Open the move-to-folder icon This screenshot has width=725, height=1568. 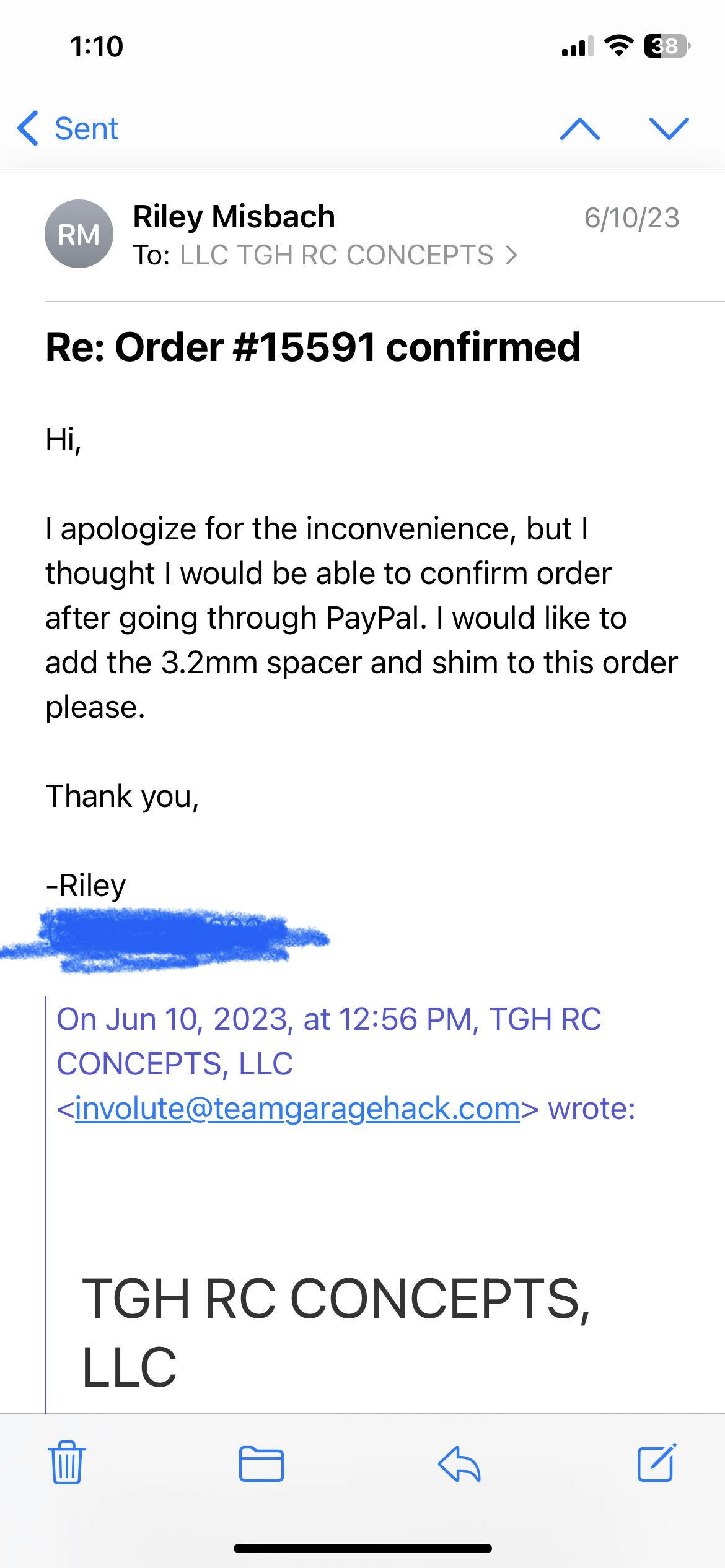(x=261, y=1464)
